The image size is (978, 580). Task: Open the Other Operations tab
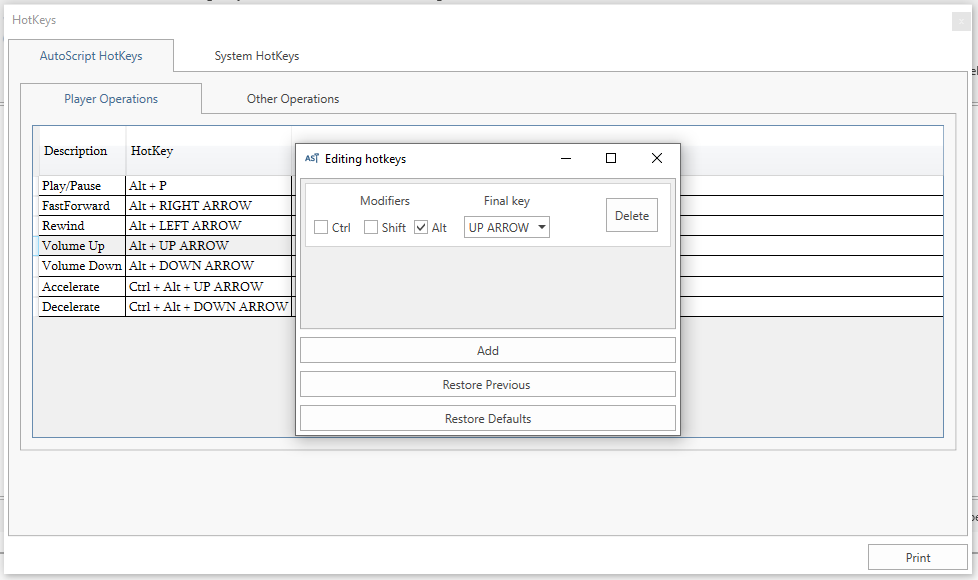point(293,99)
